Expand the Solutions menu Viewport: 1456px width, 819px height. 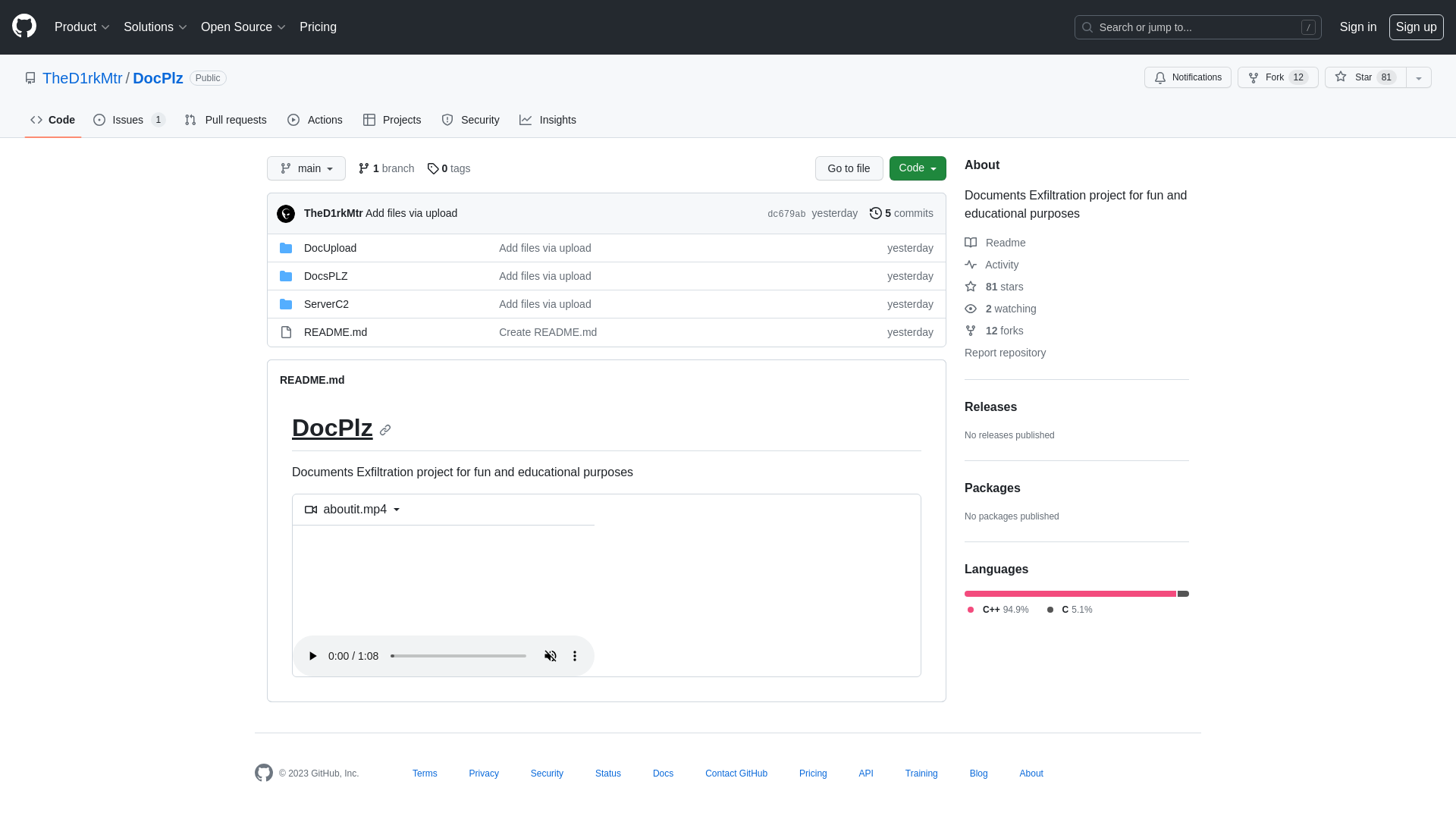[x=155, y=27]
